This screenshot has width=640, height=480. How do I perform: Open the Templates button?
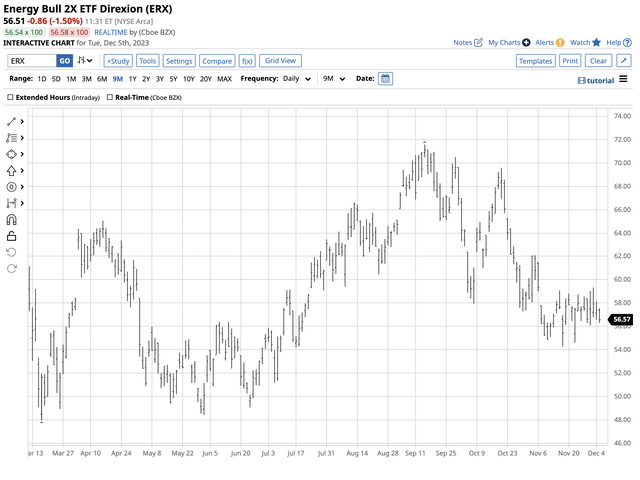[535, 61]
